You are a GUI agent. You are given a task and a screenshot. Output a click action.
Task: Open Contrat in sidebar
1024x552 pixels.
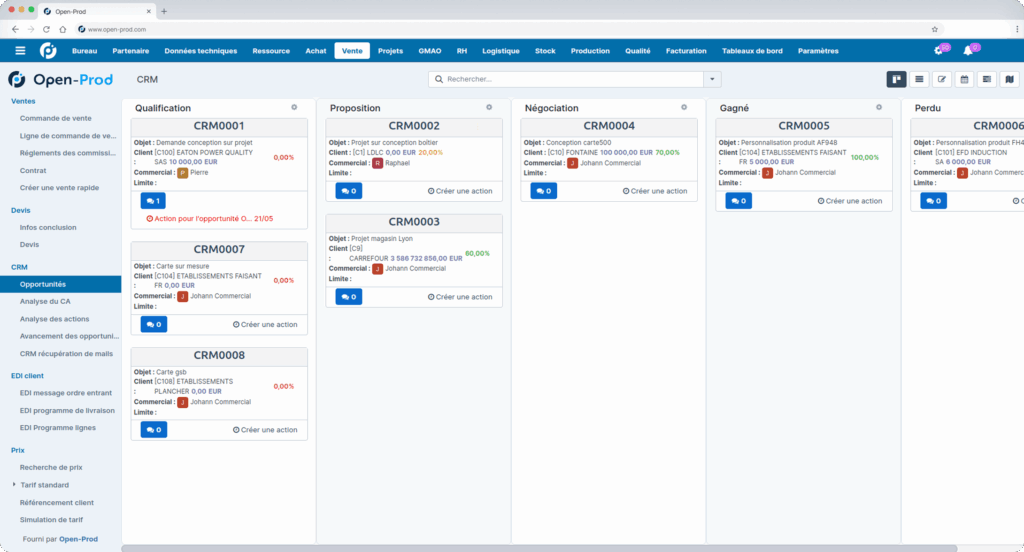[x=33, y=170]
